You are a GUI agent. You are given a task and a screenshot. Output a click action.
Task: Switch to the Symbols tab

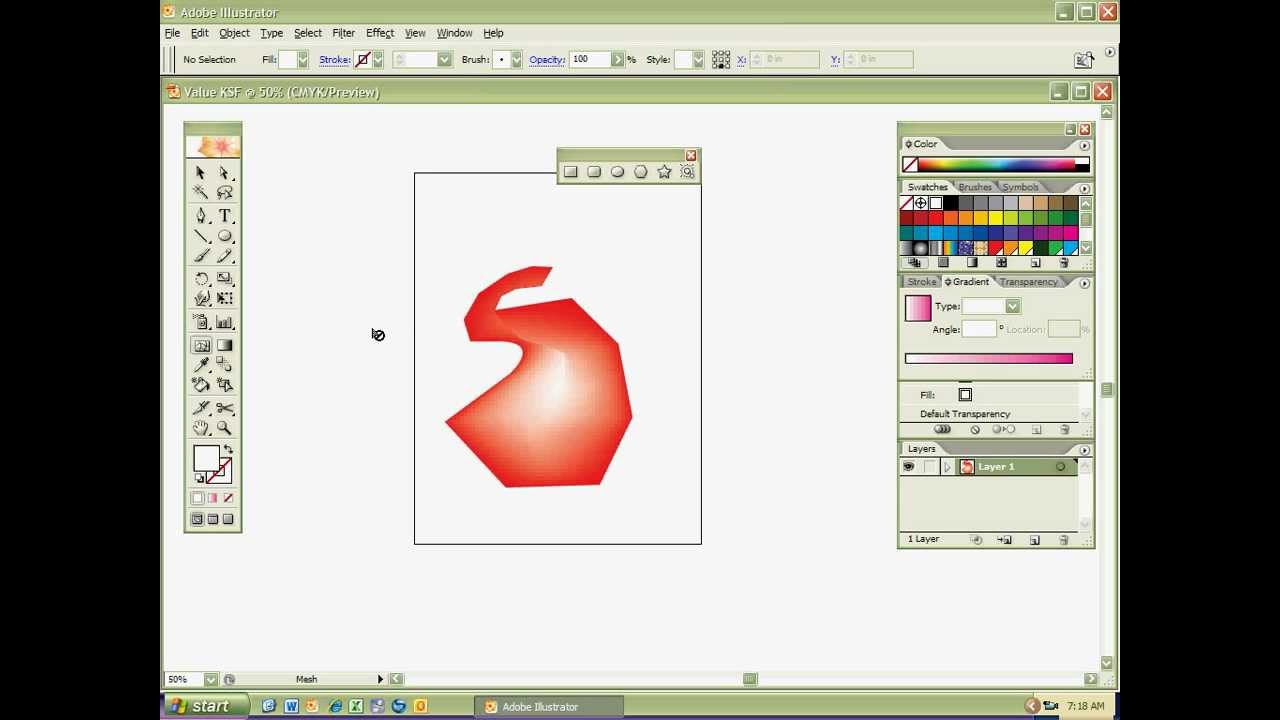(1020, 187)
